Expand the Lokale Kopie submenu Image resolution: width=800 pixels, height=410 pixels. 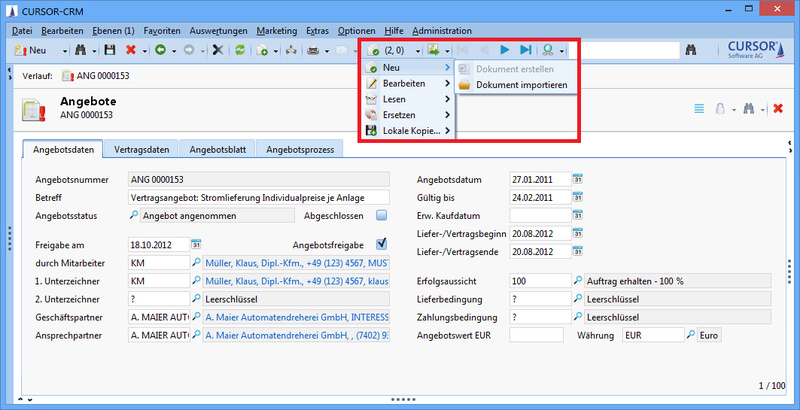[410, 130]
